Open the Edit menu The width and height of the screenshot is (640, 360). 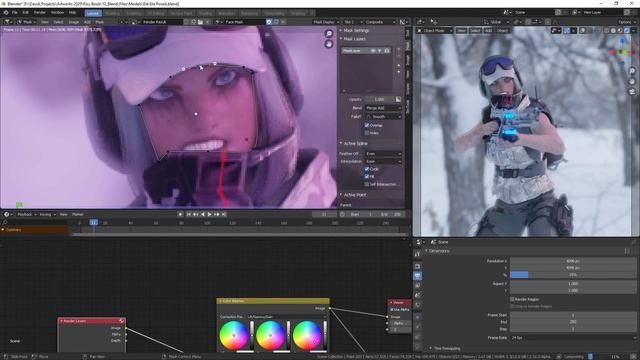click(x=25, y=13)
